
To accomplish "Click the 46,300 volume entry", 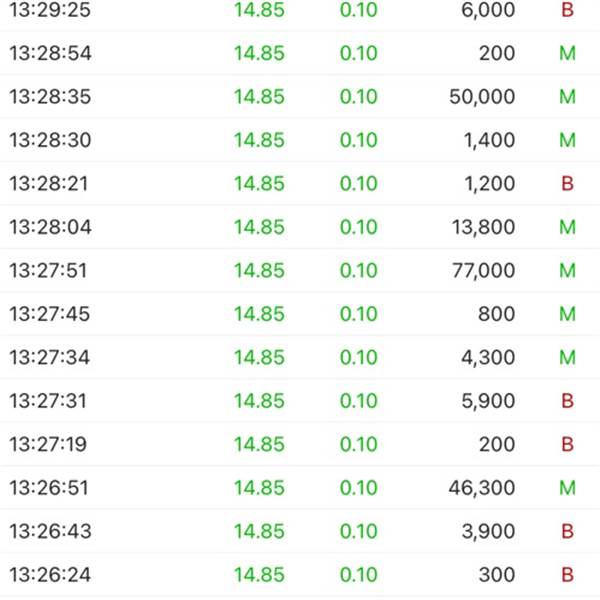I will (482, 488).
